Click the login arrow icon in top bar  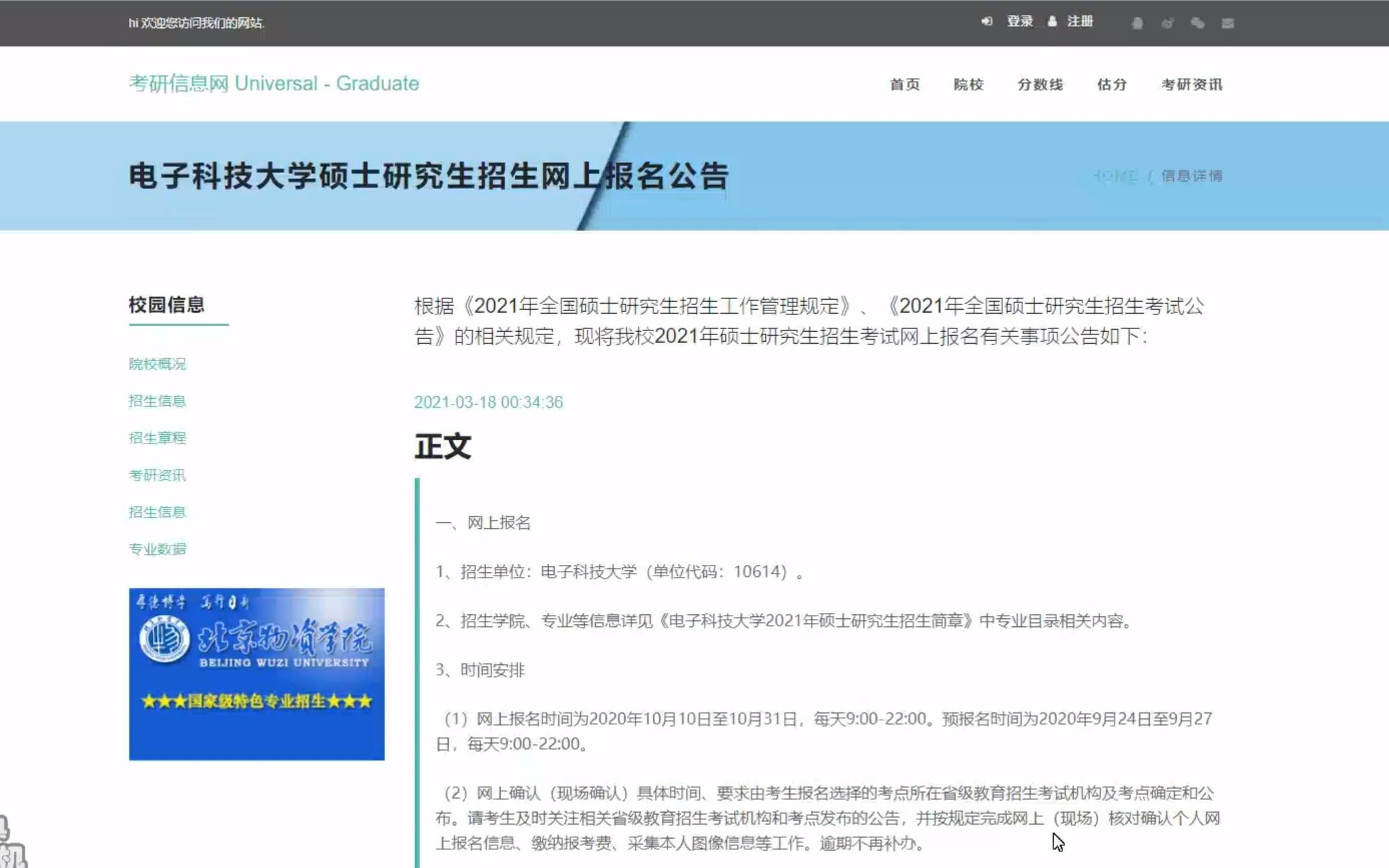[988, 21]
